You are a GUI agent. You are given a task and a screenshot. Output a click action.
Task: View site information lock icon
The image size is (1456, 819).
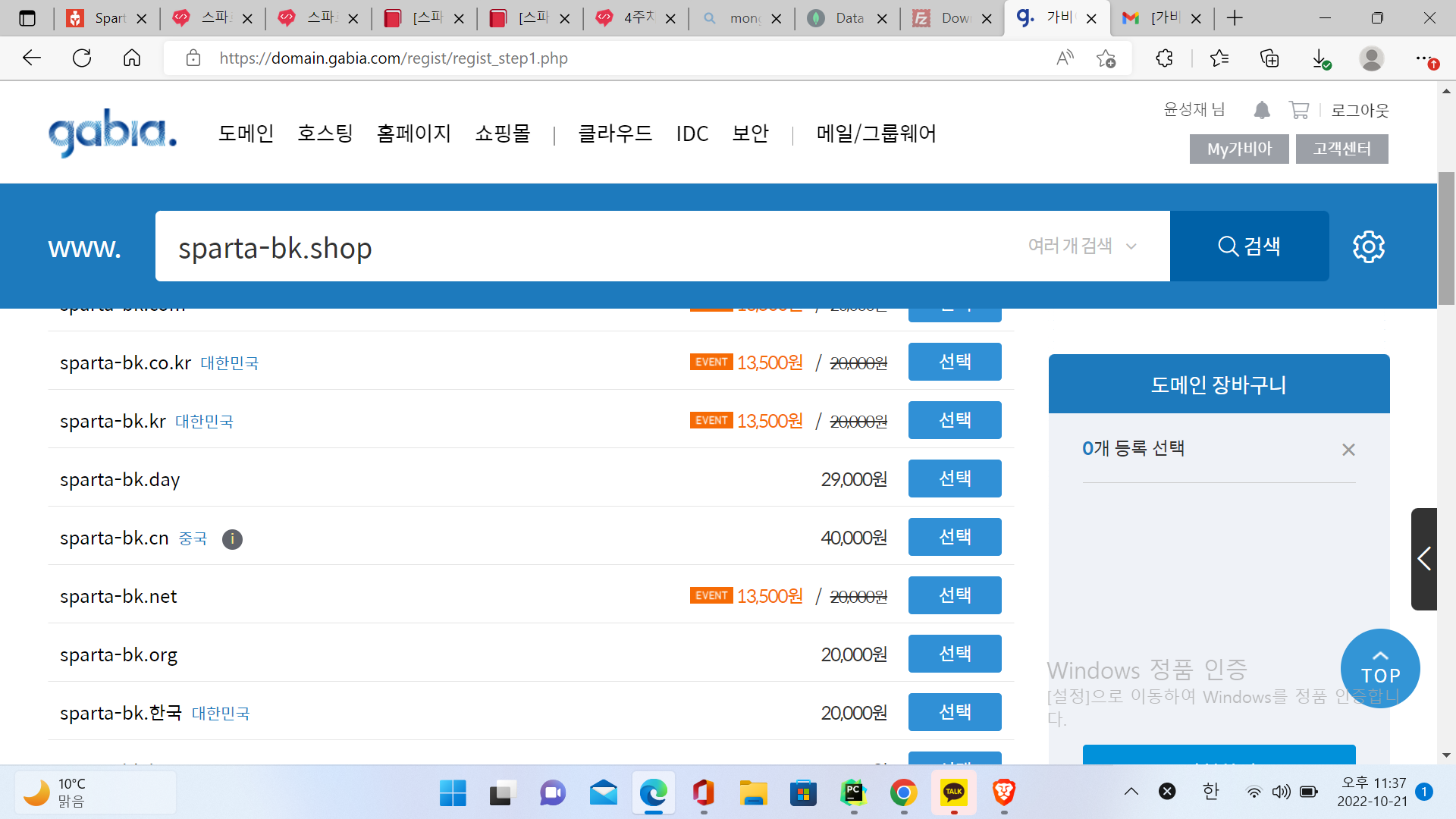(x=193, y=58)
